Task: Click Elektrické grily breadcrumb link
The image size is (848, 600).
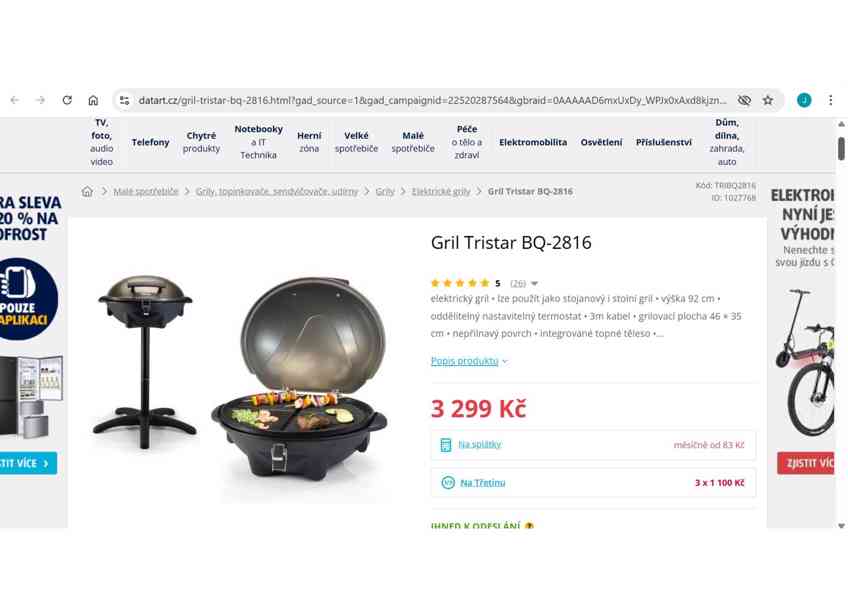Action: tap(441, 192)
